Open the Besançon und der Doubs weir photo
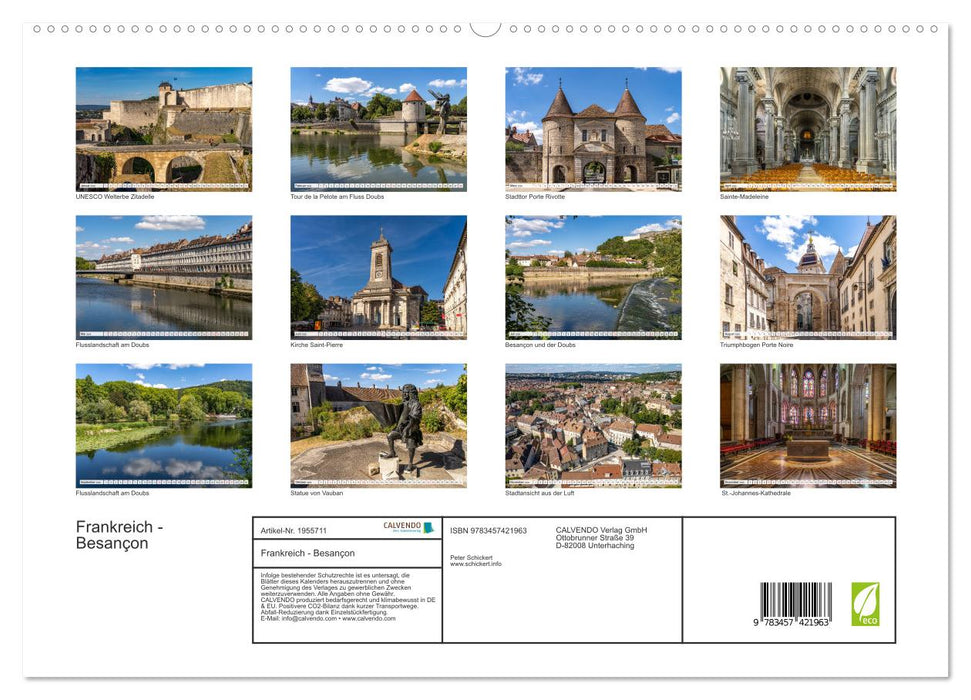 coord(592,276)
